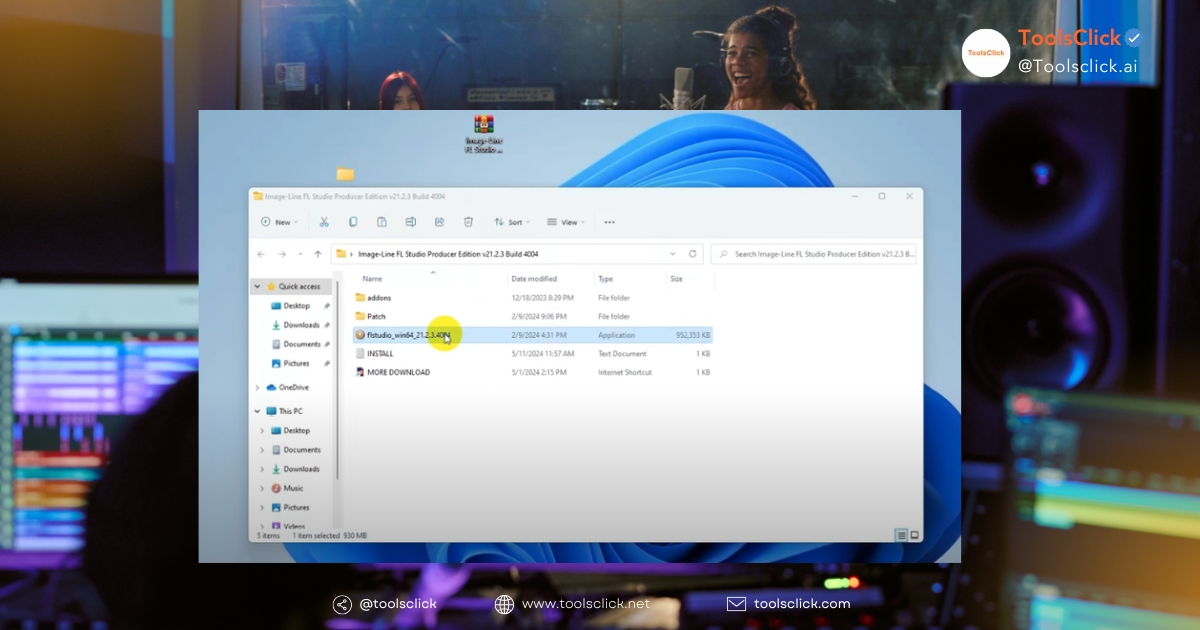Open the See more (three dots) menu
1200x630 pixels.
tap(609, 222)
